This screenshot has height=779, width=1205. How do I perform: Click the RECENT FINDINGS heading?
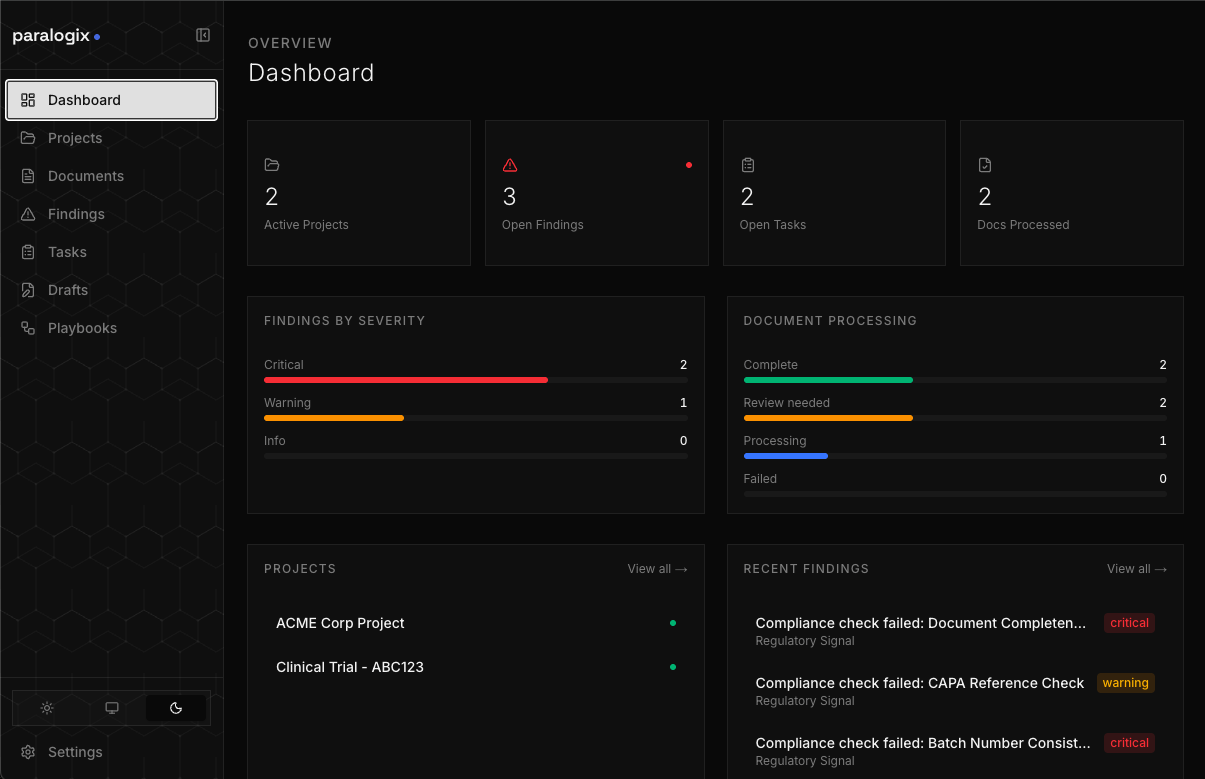click(806, 569)
